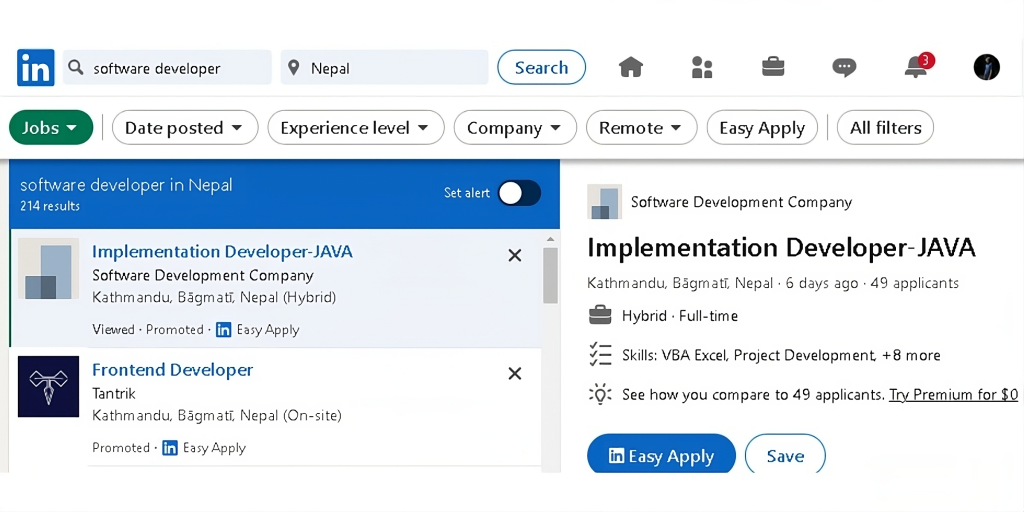This screenshot has height=512, width=1024.
Task: Expand the Experience level filter
Action: [x=356, y=127]
